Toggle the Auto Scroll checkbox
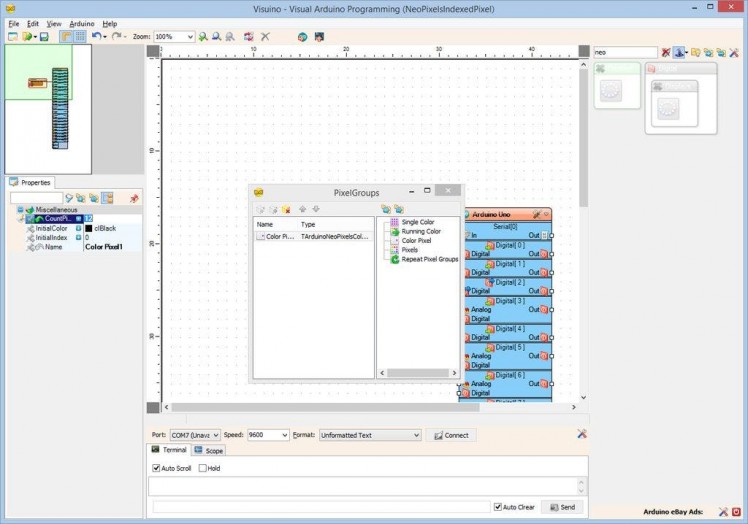 [x=156, y=468]
